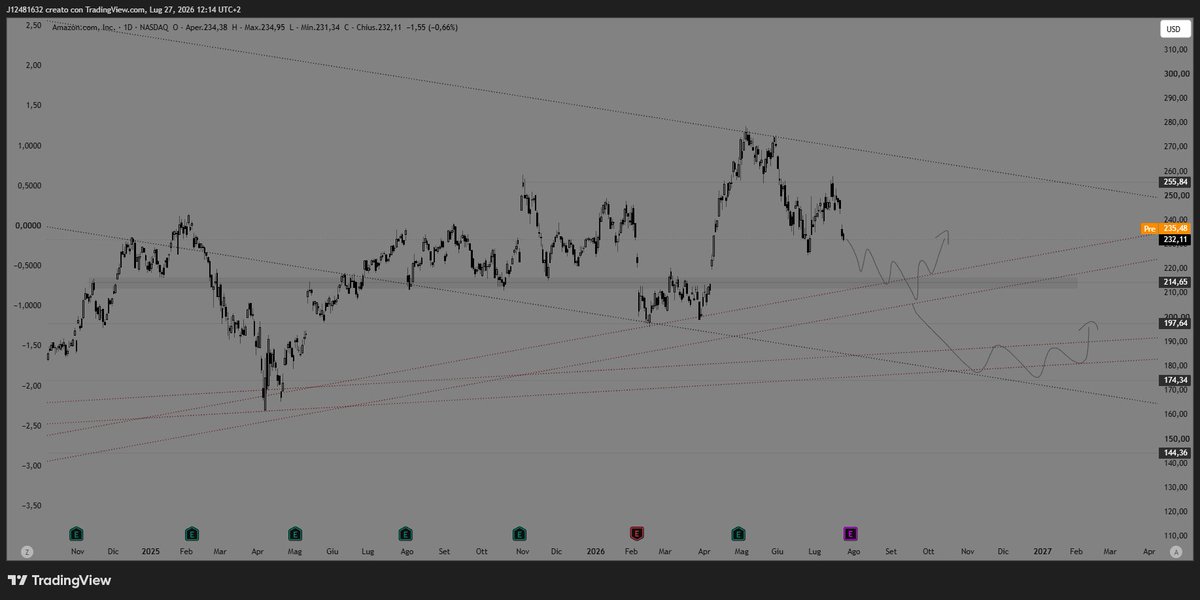Click the February 2025 earnings E marker

coord(191,533)
